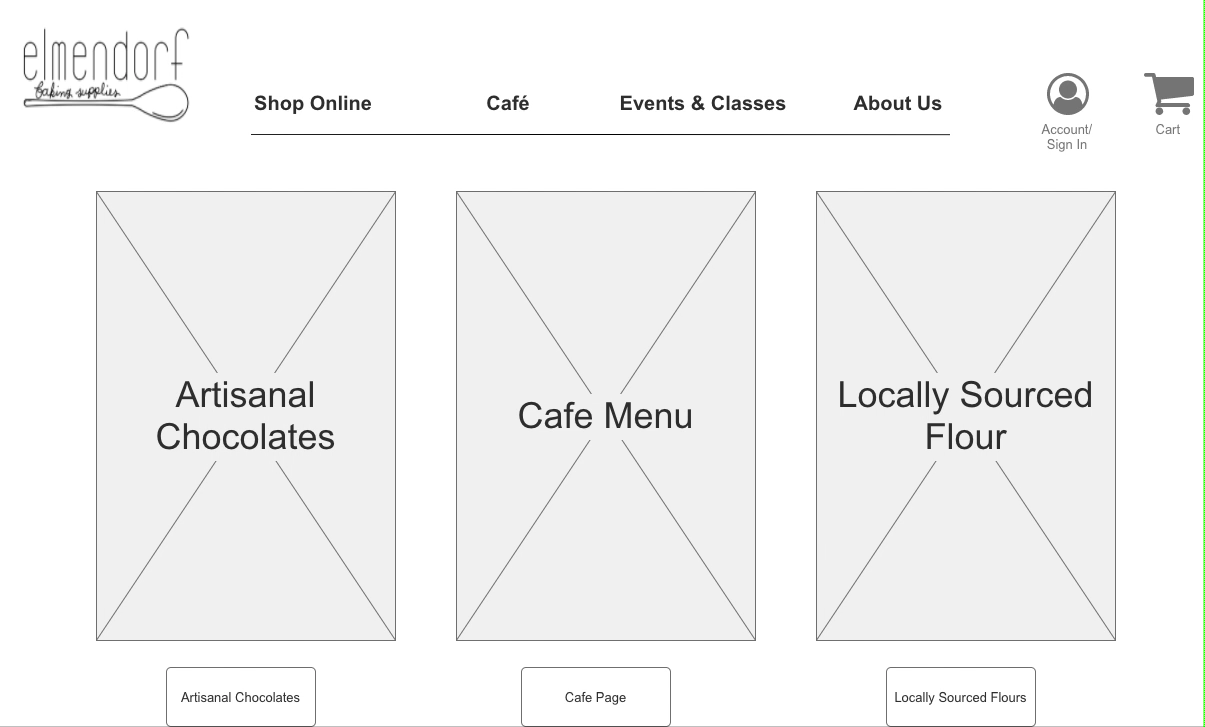
Task: Click the Cafe Menu image placeholder
Action: point(606,416)
